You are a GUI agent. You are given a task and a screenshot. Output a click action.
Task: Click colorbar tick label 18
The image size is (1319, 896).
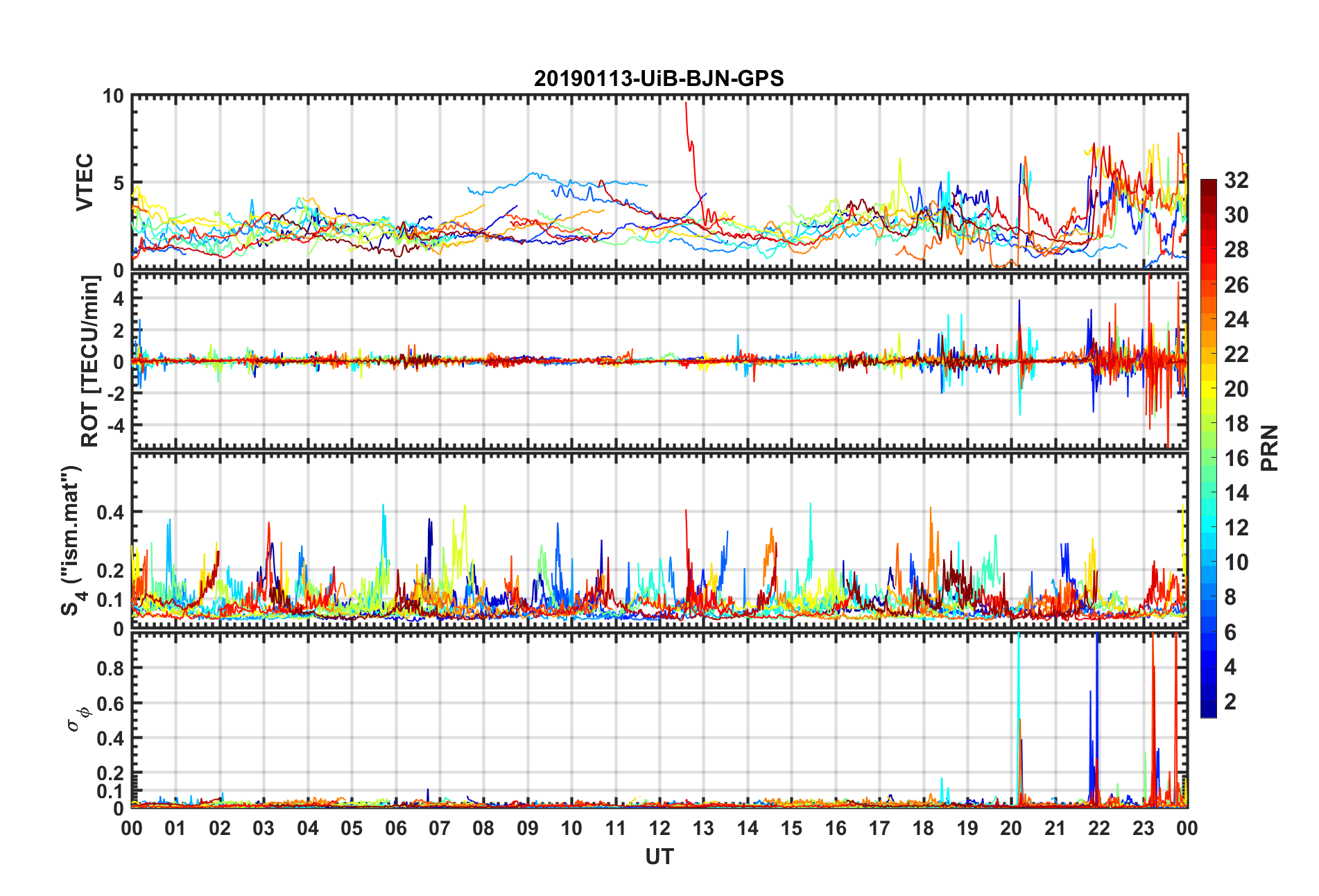coord(1236,423)
